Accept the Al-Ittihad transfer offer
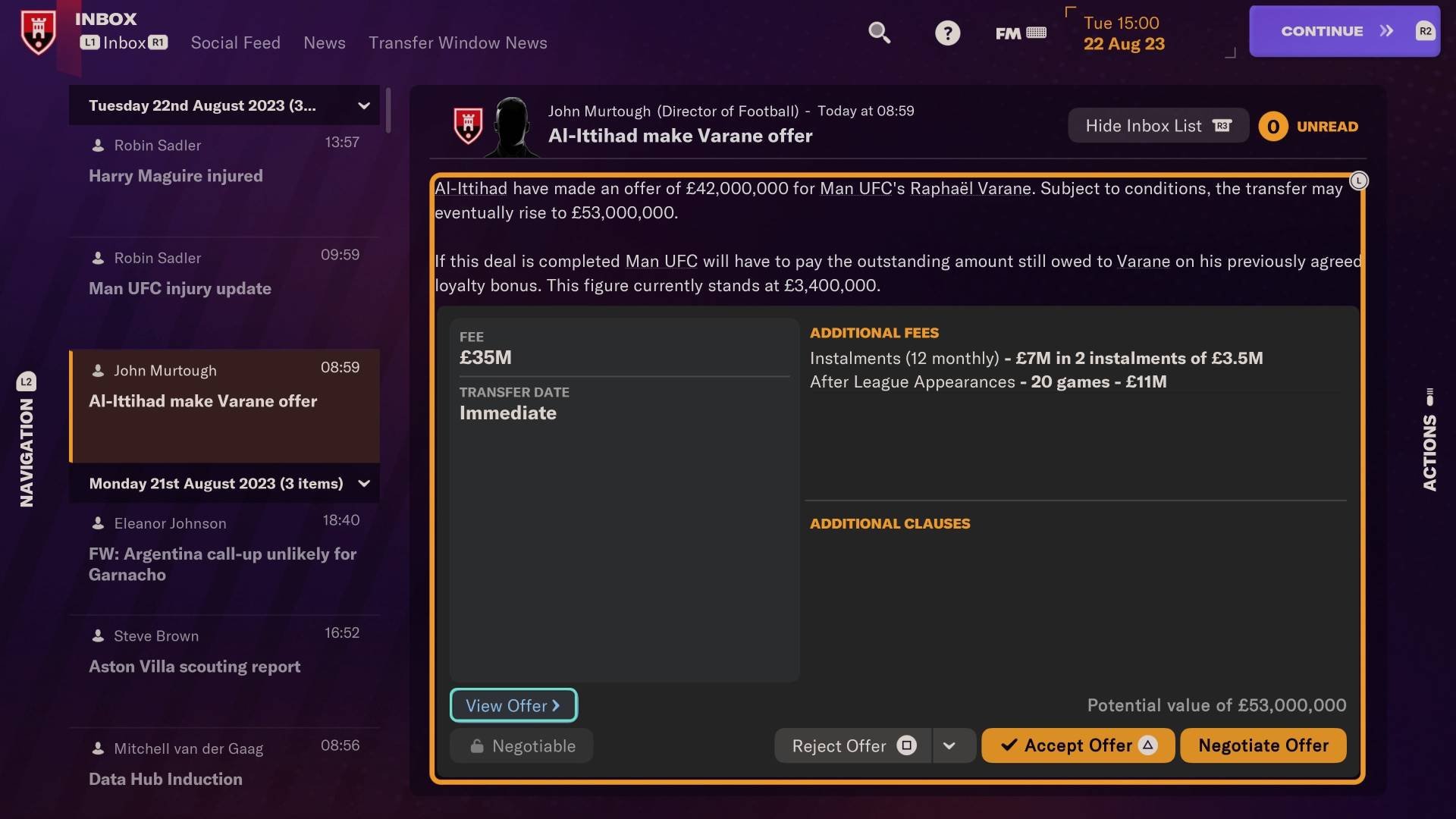The width and height of the screenshot is (1456, 819). [1078, 745]
